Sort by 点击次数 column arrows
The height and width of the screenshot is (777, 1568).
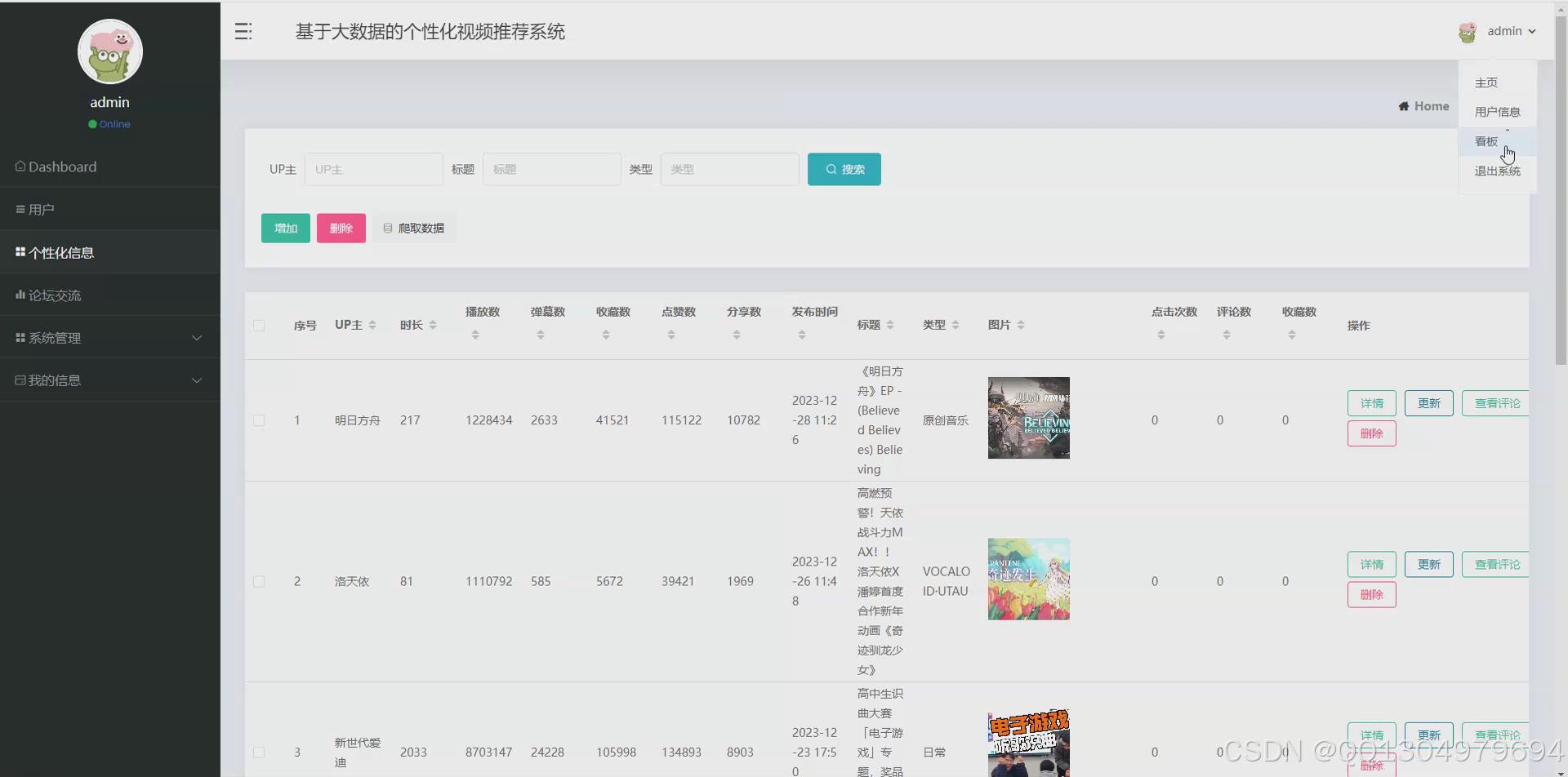pos(1161,335)
